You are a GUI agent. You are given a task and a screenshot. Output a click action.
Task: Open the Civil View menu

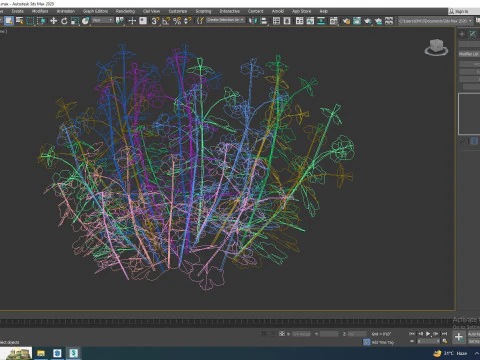(x=151, y=11)
